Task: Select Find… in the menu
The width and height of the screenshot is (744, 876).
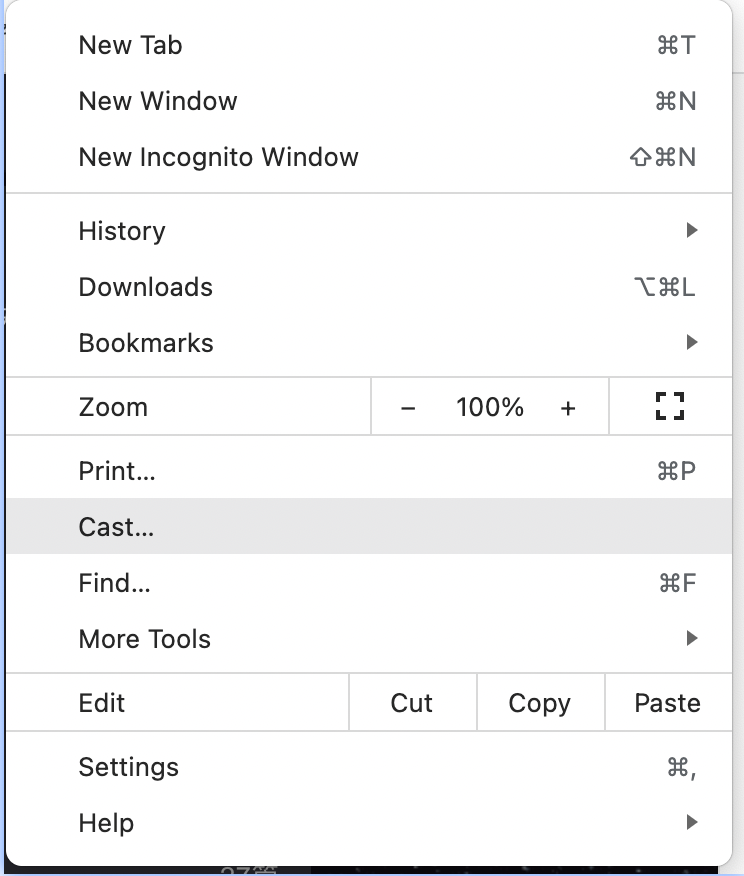Action: [115, 583]
